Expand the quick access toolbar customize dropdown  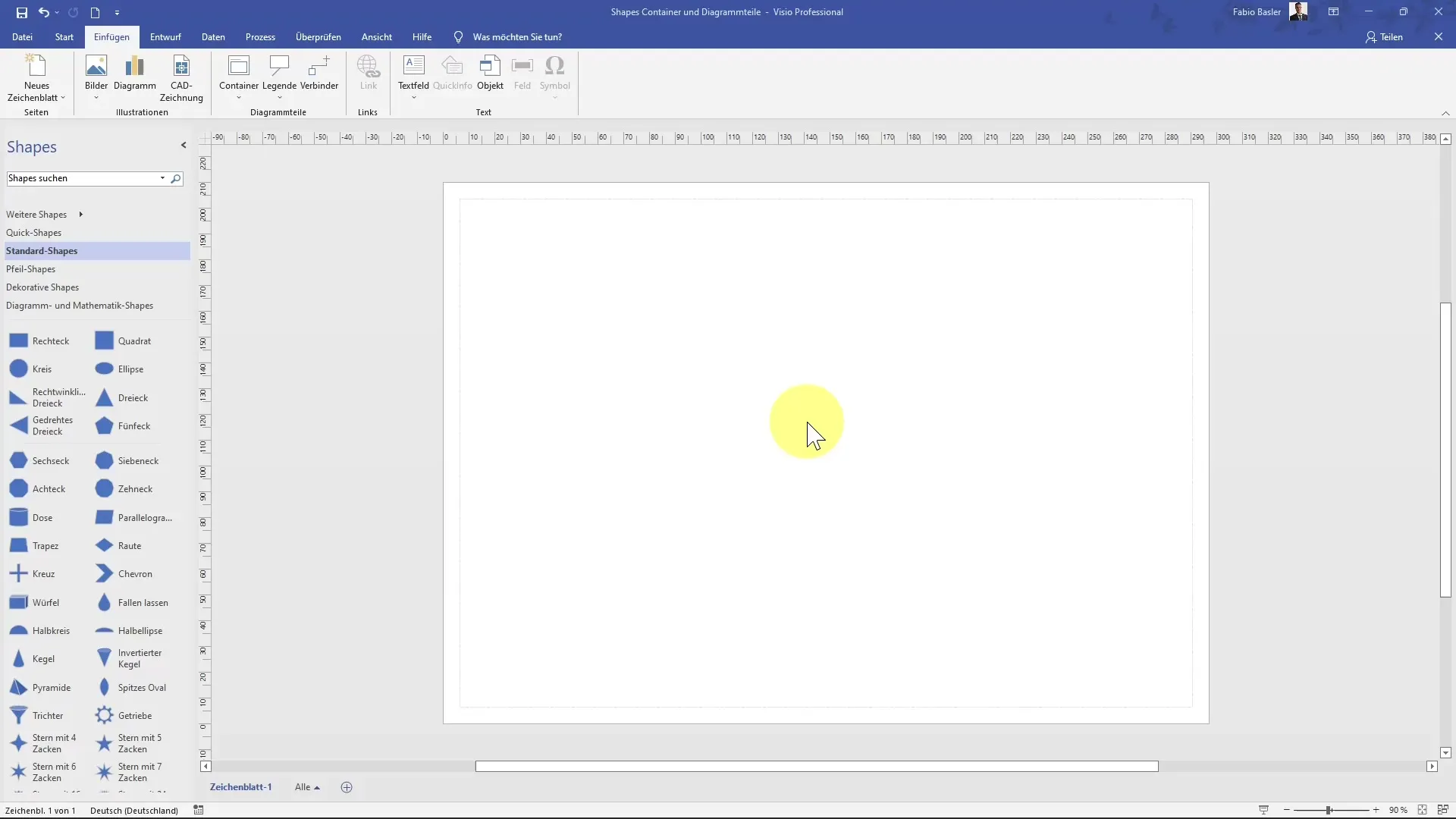(x=117, y=12)
